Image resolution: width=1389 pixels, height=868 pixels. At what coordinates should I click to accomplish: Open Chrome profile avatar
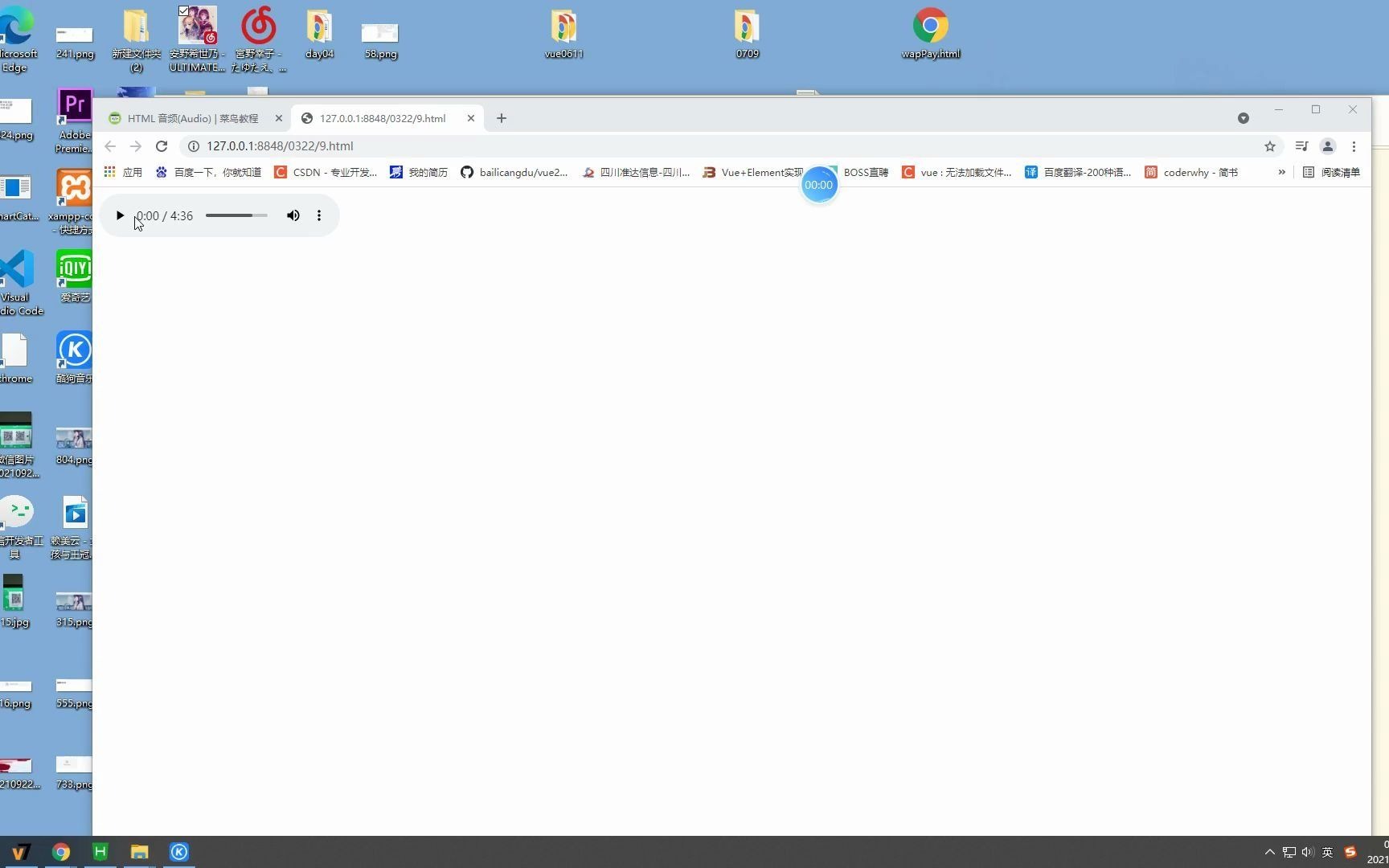coord(1328,146)
